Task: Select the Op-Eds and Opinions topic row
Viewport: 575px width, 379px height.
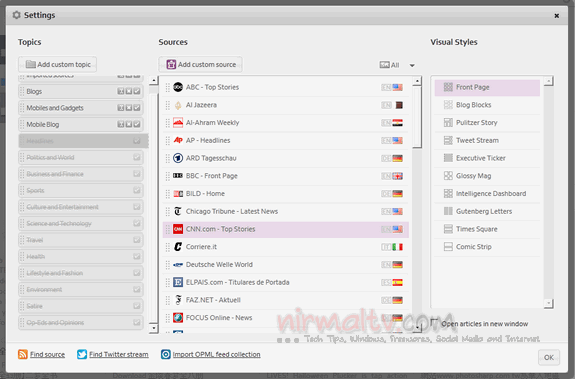Action: click(x=81, y=323)
